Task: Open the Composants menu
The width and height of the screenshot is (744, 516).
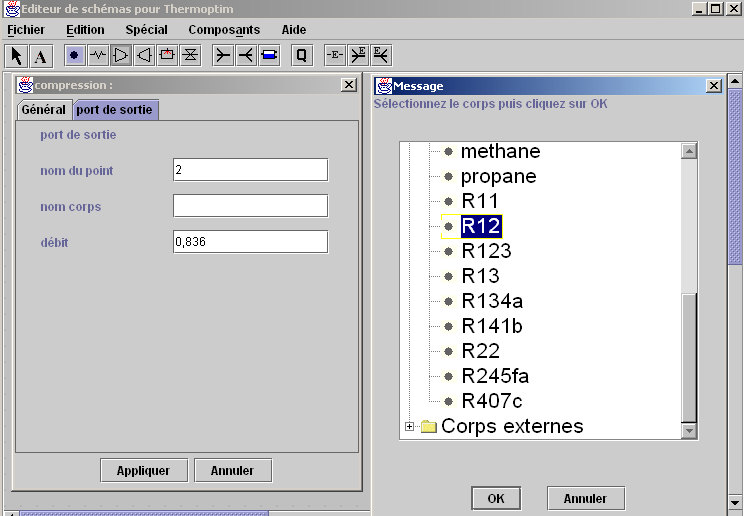Action: [224, 30]
